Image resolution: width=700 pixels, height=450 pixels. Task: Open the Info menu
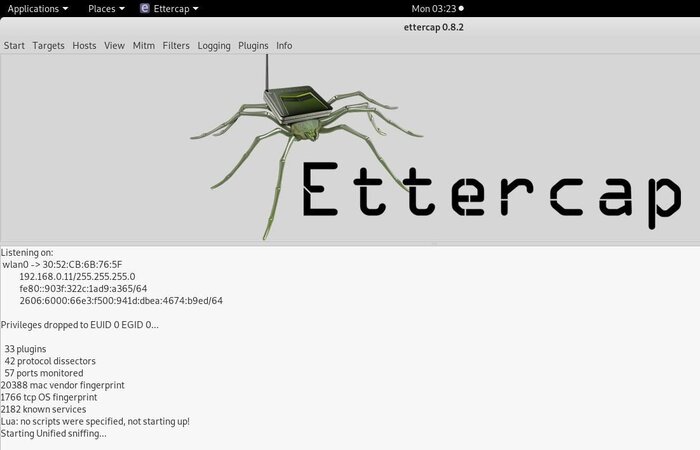point(284,46)
